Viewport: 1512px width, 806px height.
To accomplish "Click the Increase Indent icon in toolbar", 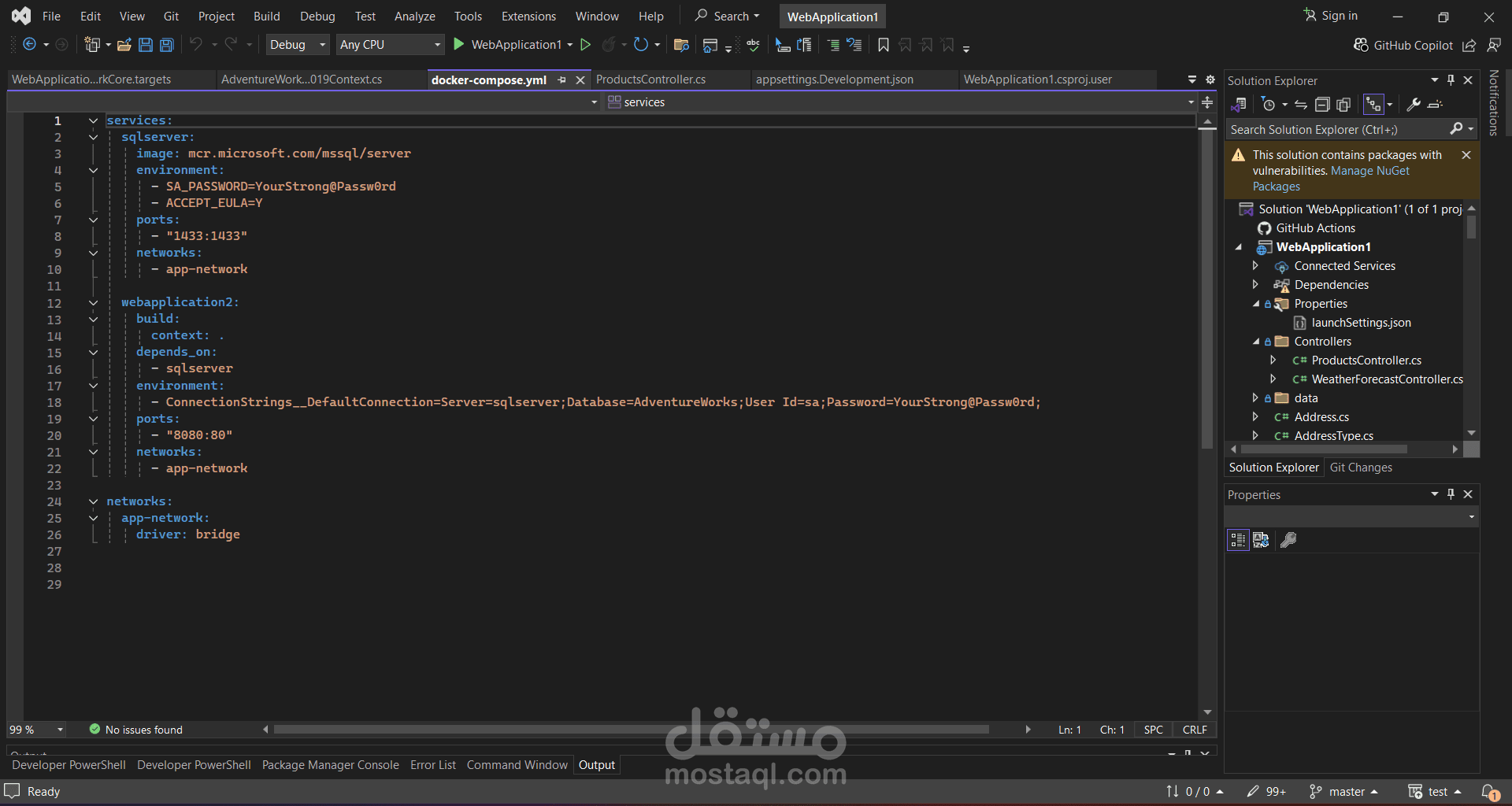I will point(833,45).
